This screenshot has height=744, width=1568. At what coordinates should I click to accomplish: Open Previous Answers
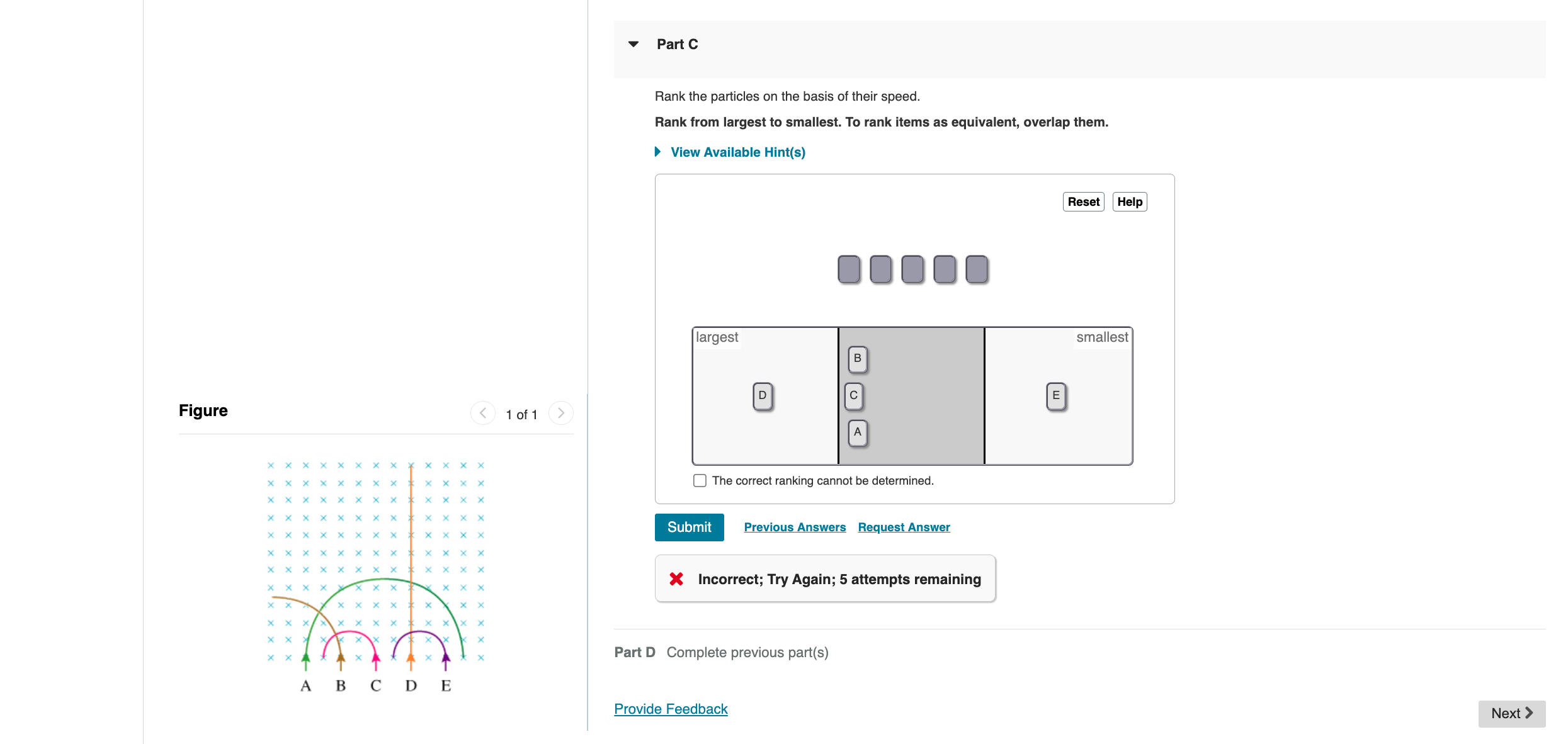click(x=795, y=527)
